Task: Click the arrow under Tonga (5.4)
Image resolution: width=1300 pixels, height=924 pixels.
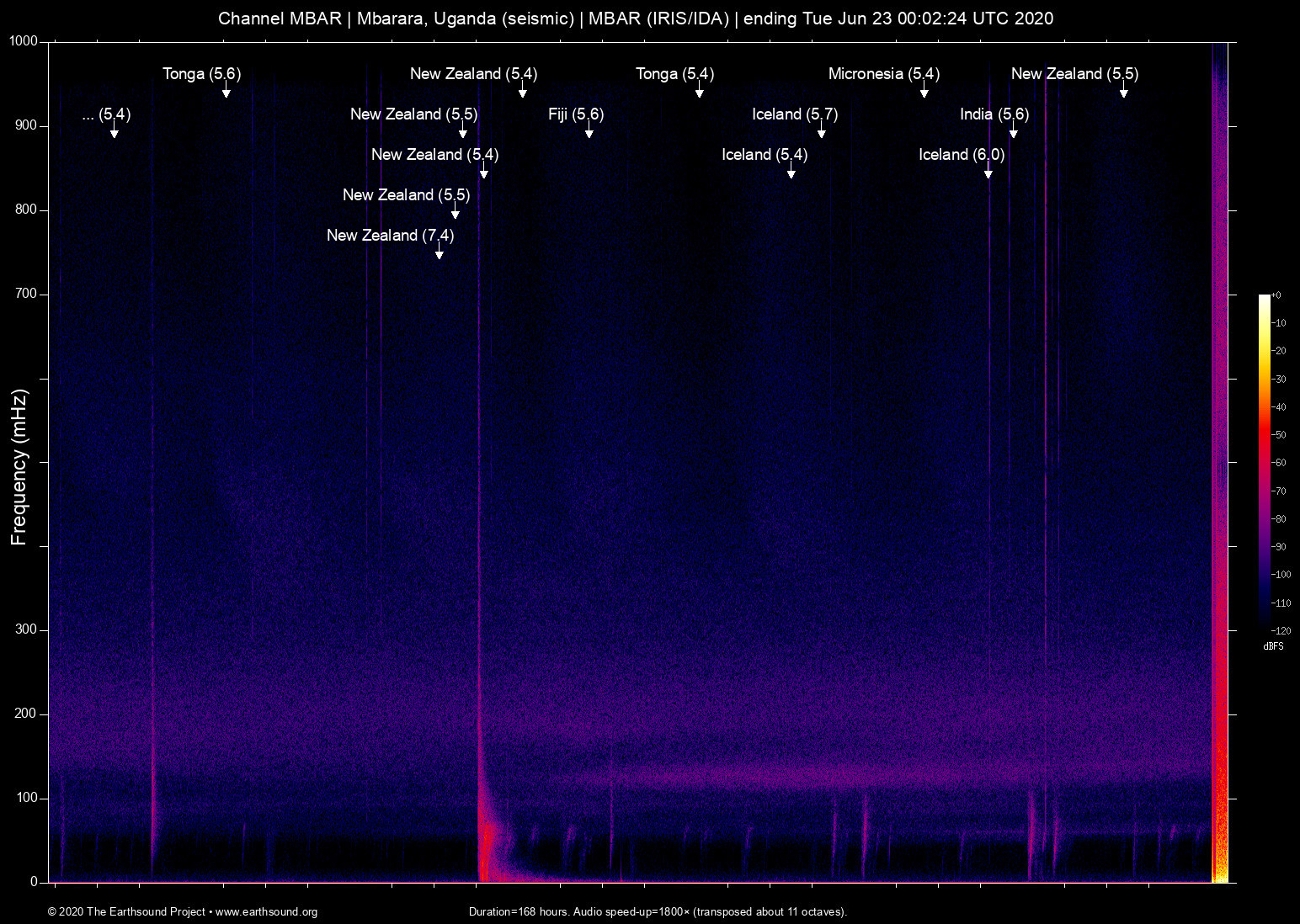Action: tap(699, 92)
